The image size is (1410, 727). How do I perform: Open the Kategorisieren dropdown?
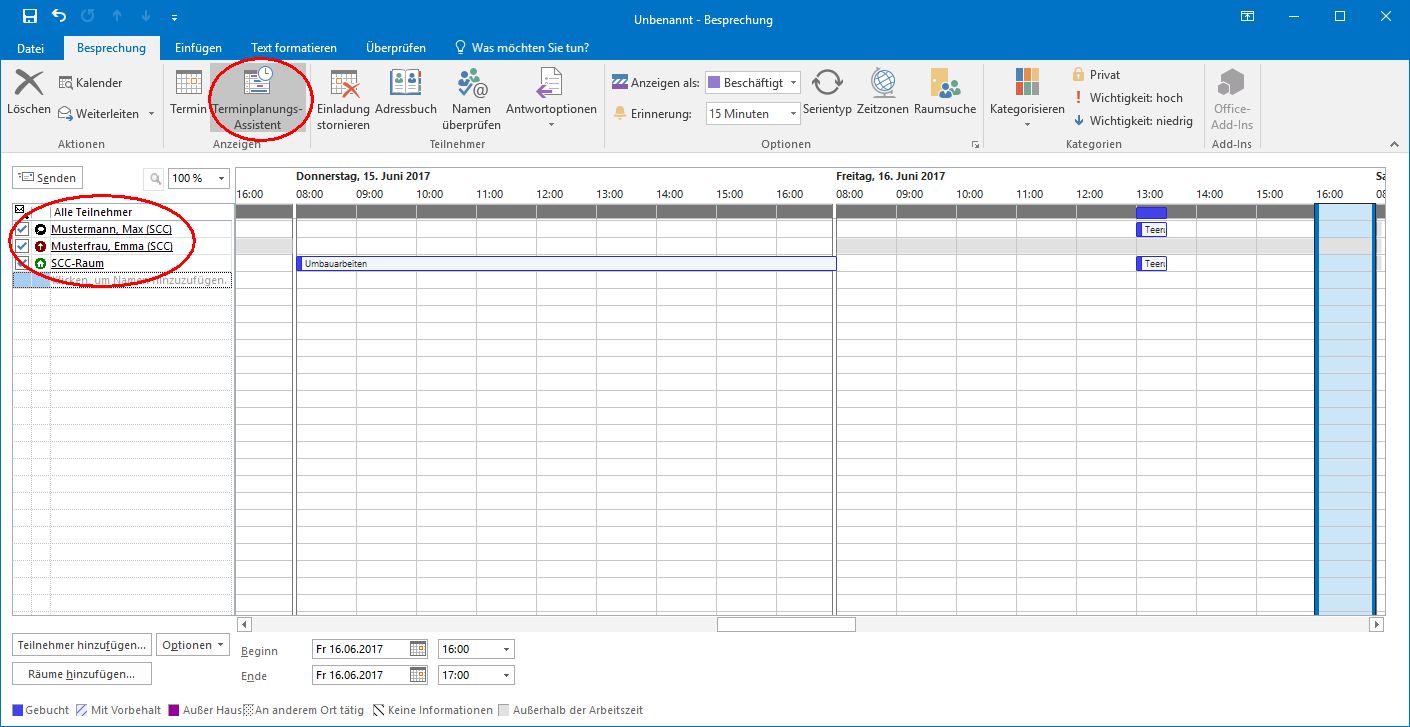coord(1027,99)
